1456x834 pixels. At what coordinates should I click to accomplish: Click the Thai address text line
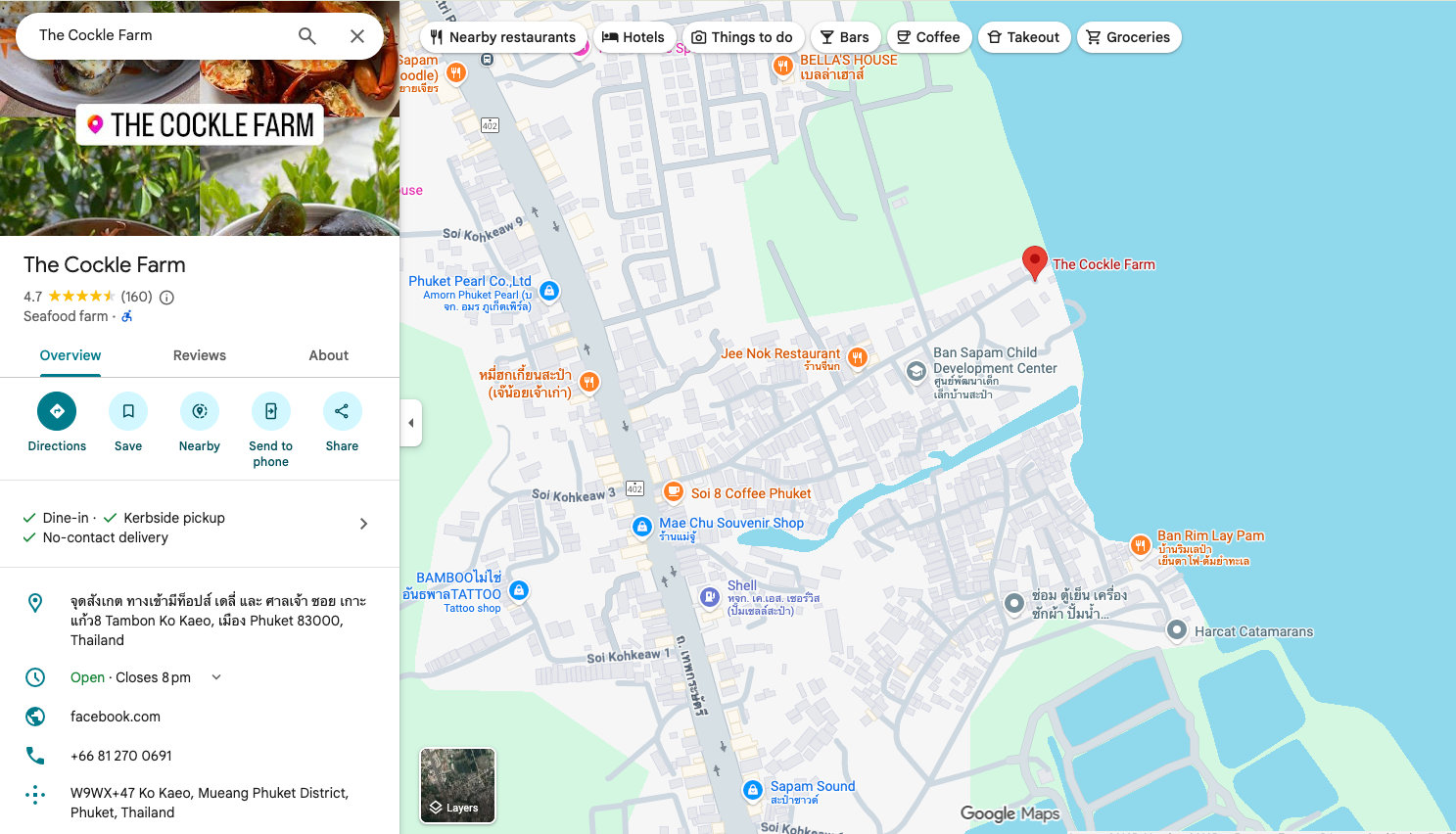coord(218,621)
